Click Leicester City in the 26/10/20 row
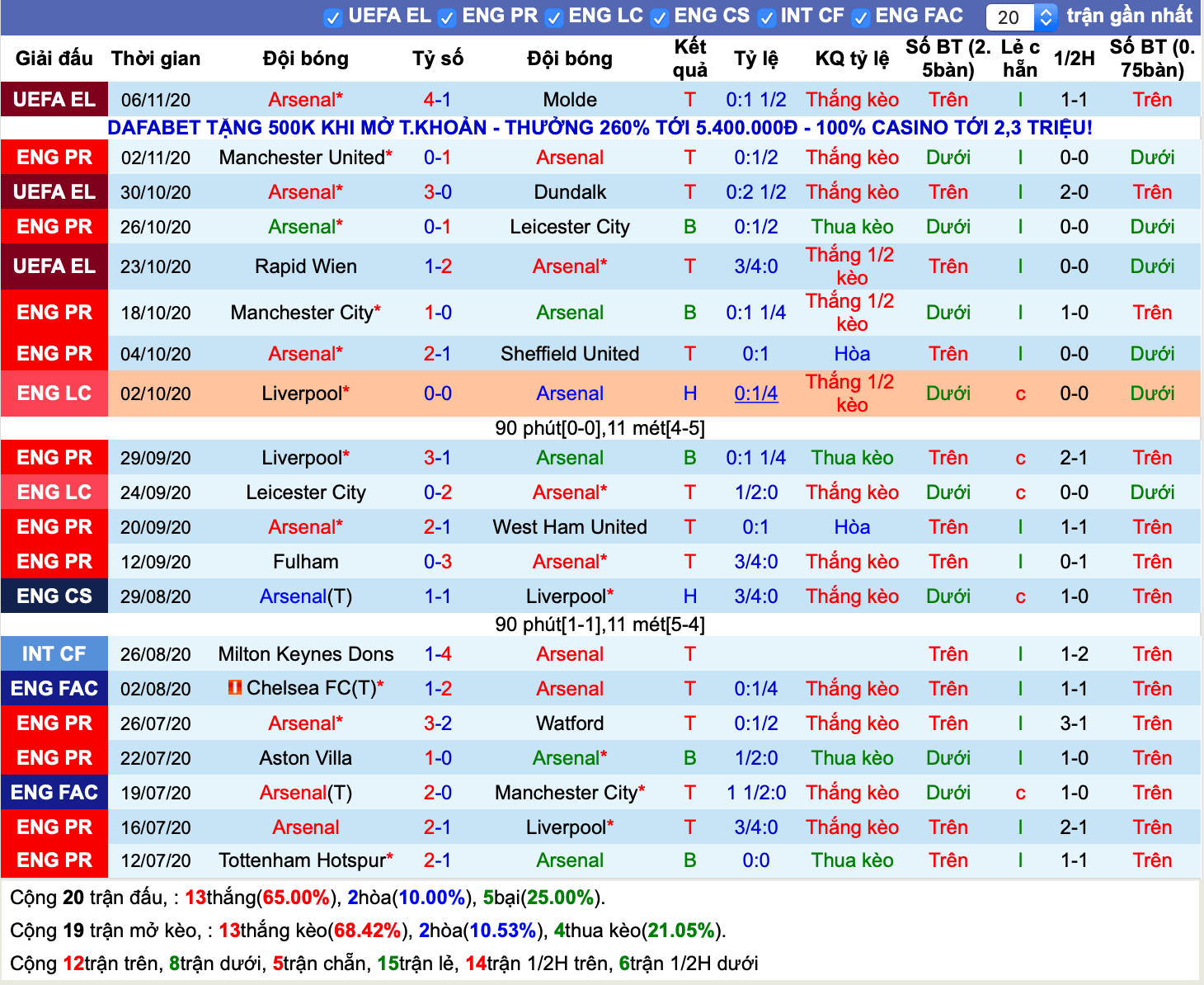The image size is (1204, 985). 570,227
